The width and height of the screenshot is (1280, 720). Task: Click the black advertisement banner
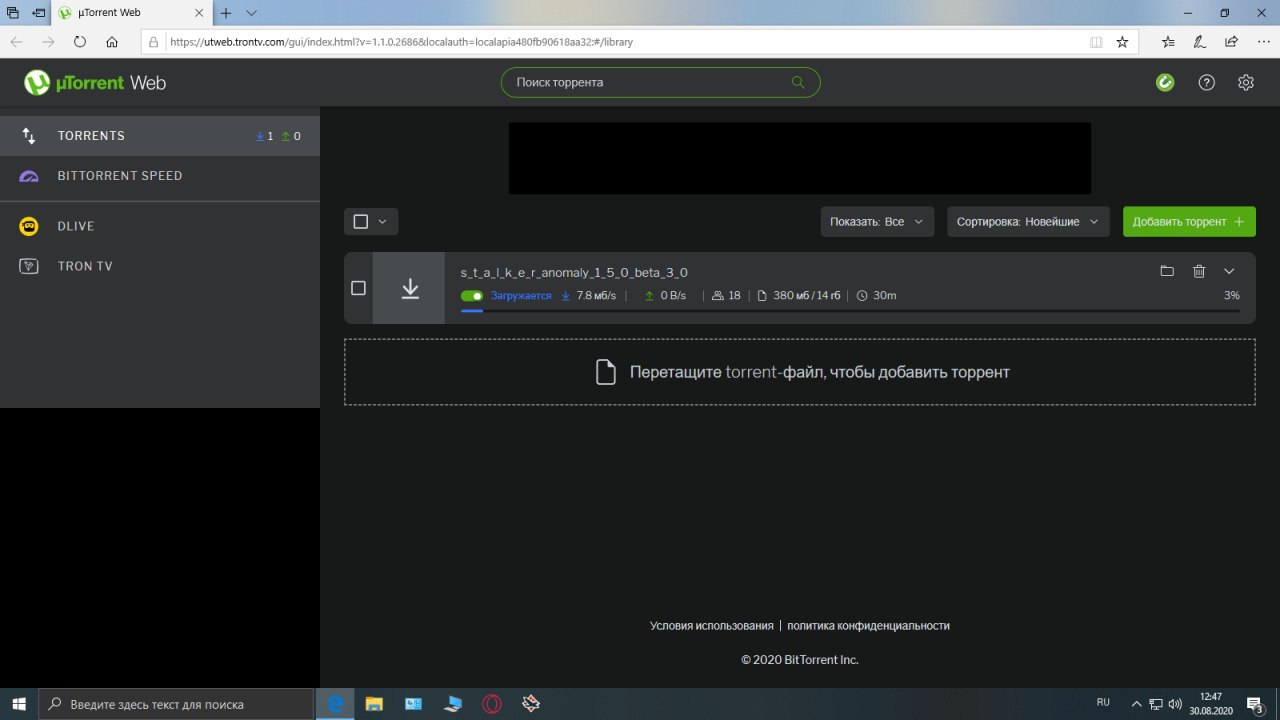tap(800, 158)
